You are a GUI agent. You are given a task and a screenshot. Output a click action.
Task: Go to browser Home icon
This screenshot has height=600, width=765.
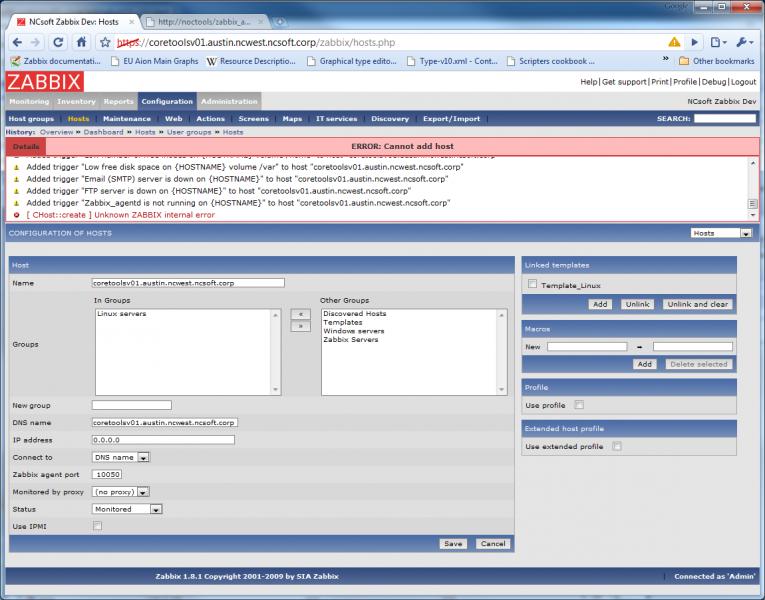[x=81, y=42]
